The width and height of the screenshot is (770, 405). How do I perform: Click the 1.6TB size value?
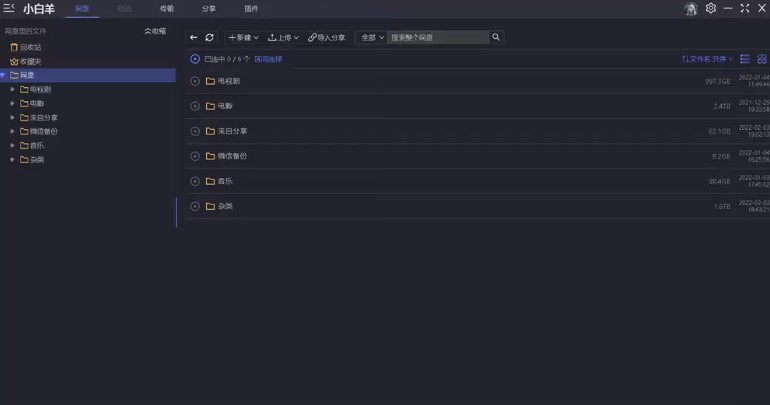[722, 206]
